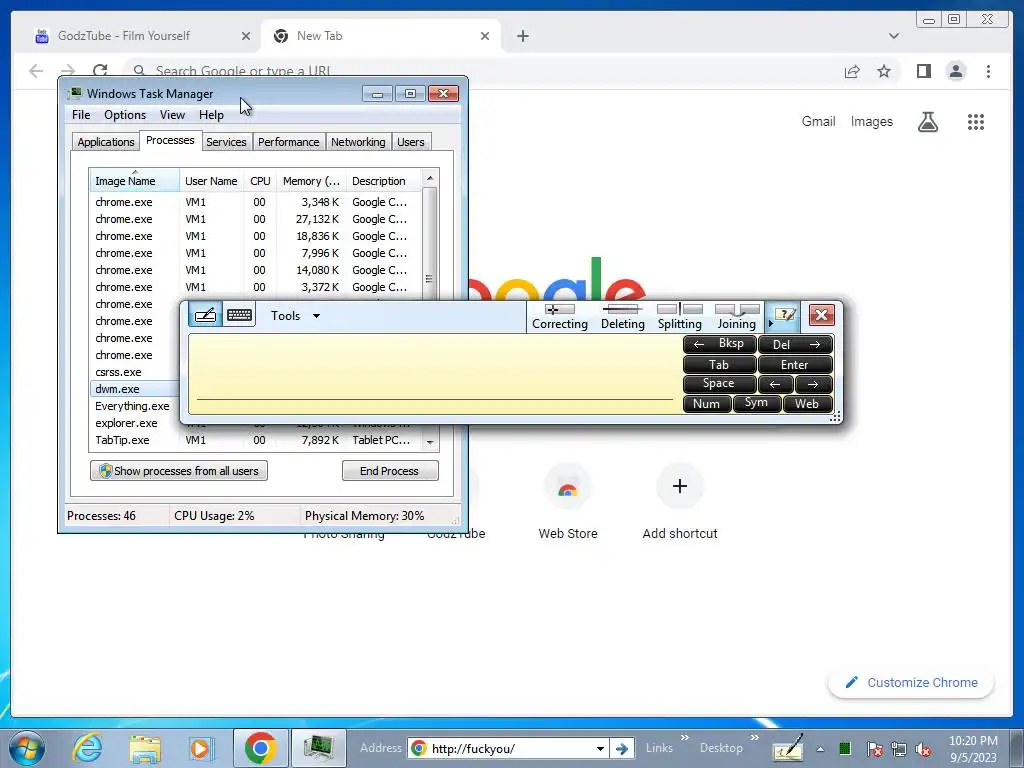Show the Deleting gesture demo
Screen dimensions: 1024x768
click(622, 317)
